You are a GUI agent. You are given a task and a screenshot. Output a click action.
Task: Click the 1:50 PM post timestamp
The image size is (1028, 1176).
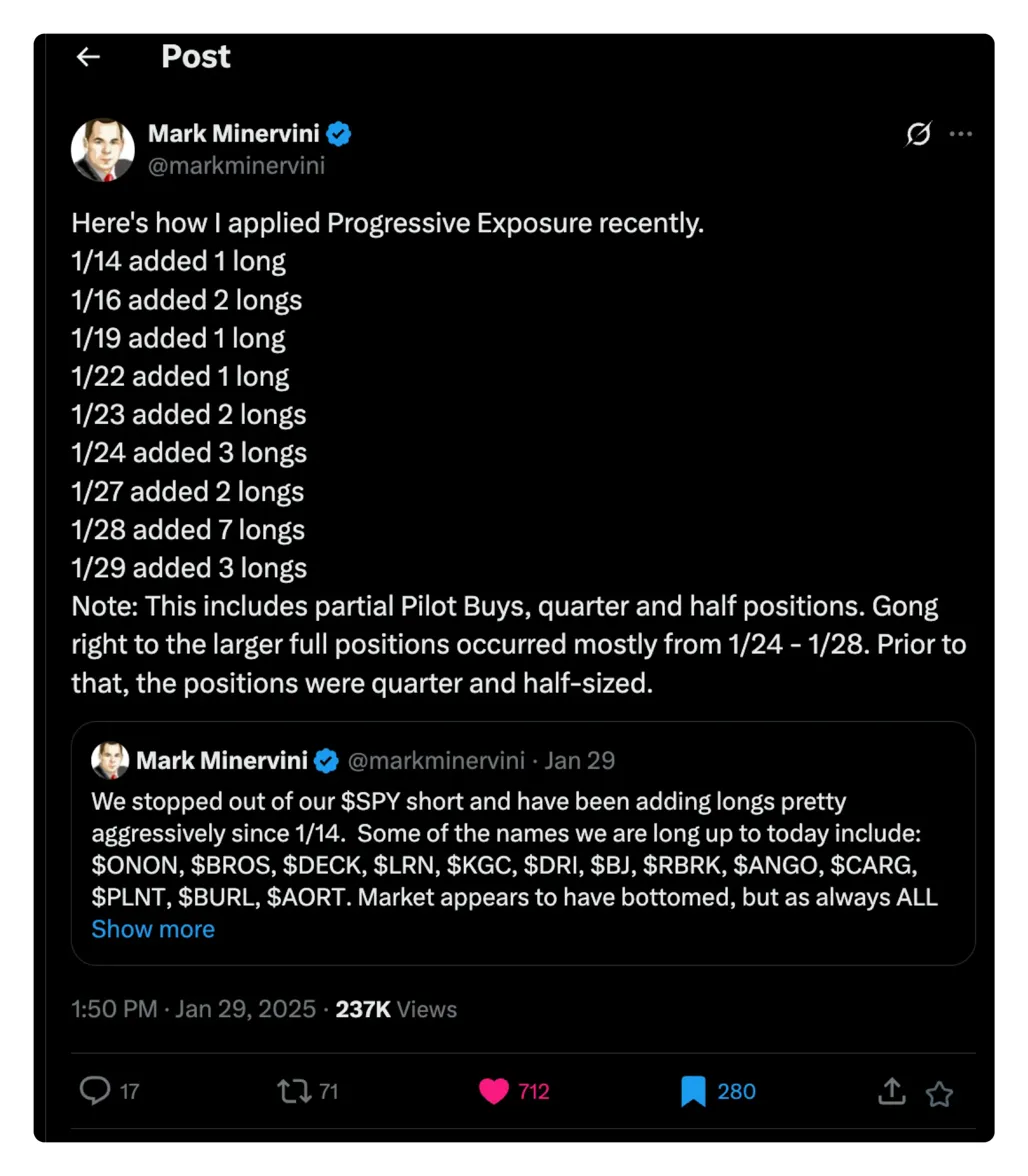click(x=113, y=1009)
